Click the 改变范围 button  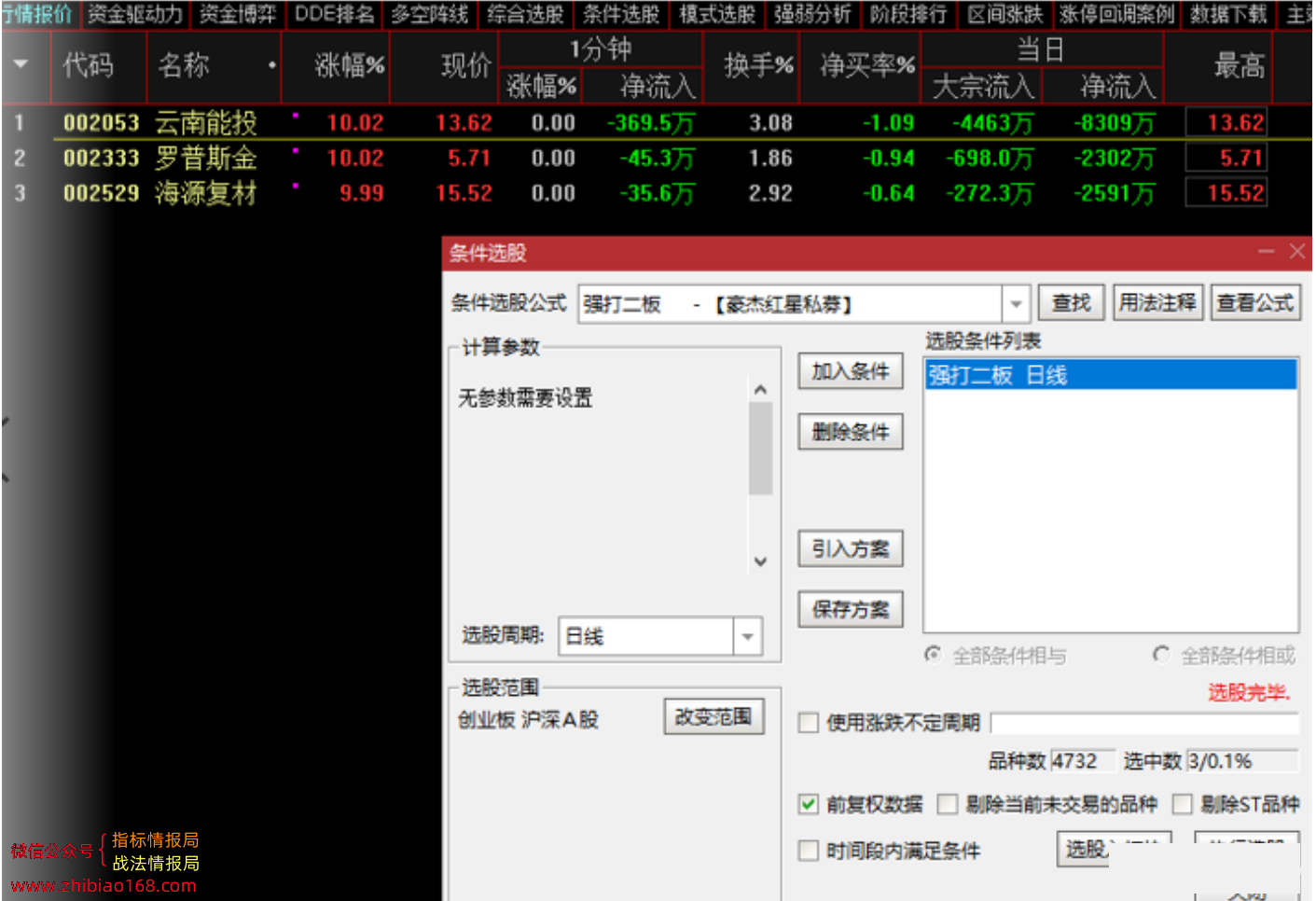(x=714, y=717)
